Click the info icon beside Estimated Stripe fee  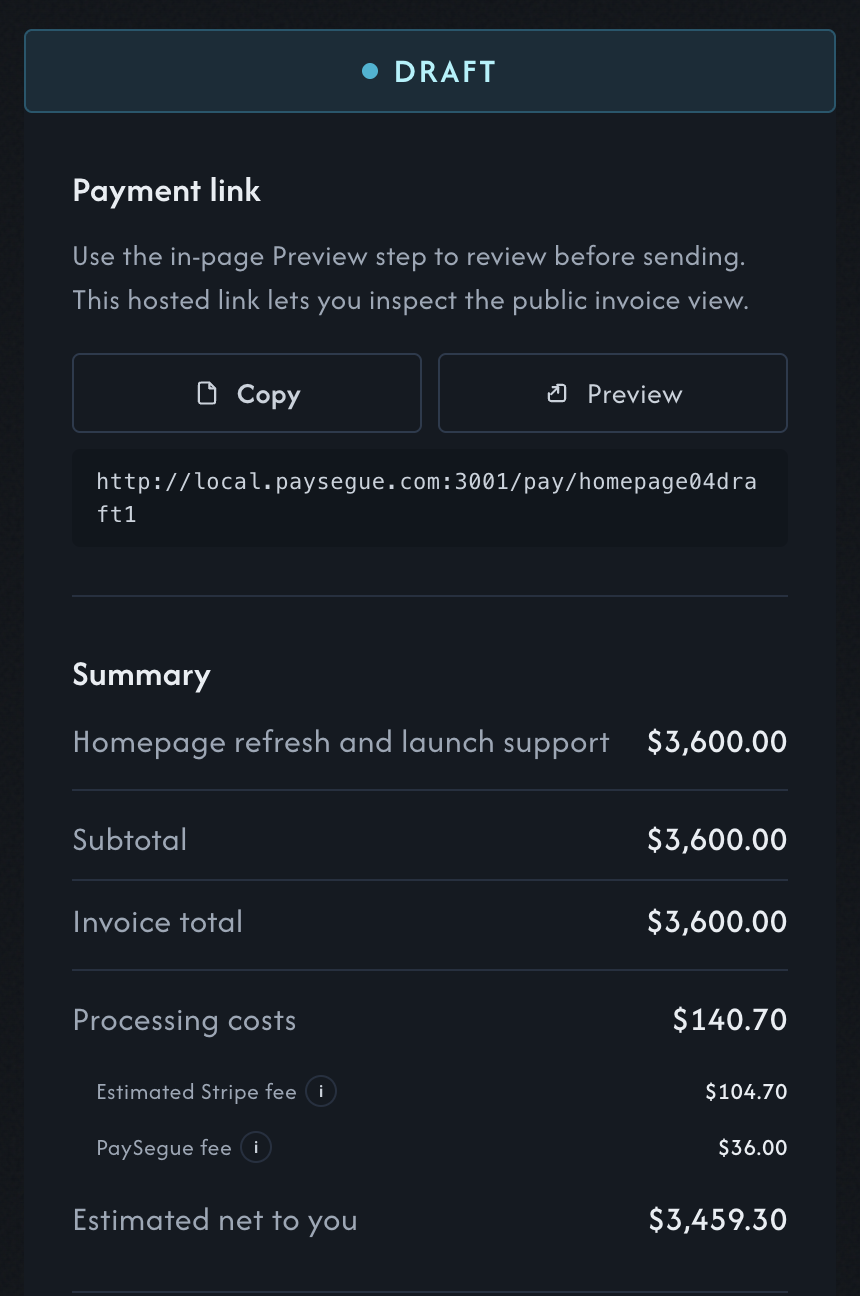click(321, 1092)
